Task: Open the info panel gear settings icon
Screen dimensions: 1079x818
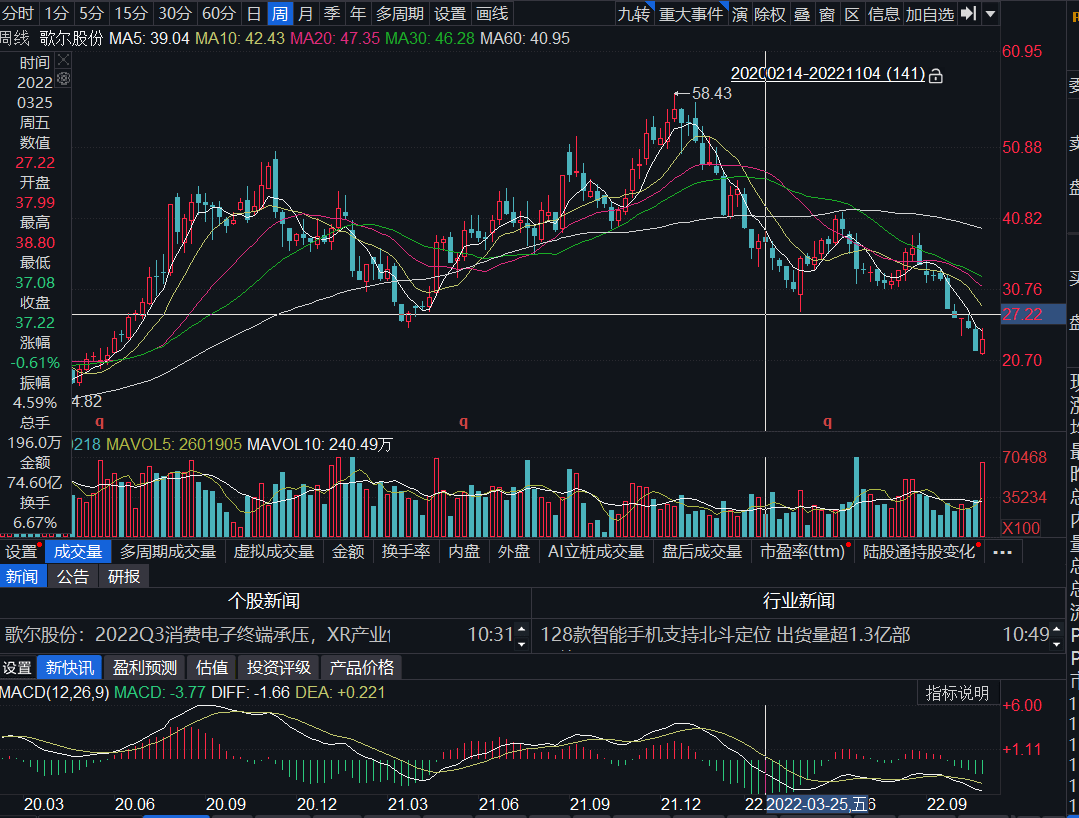Action: [x=63, y=79]
